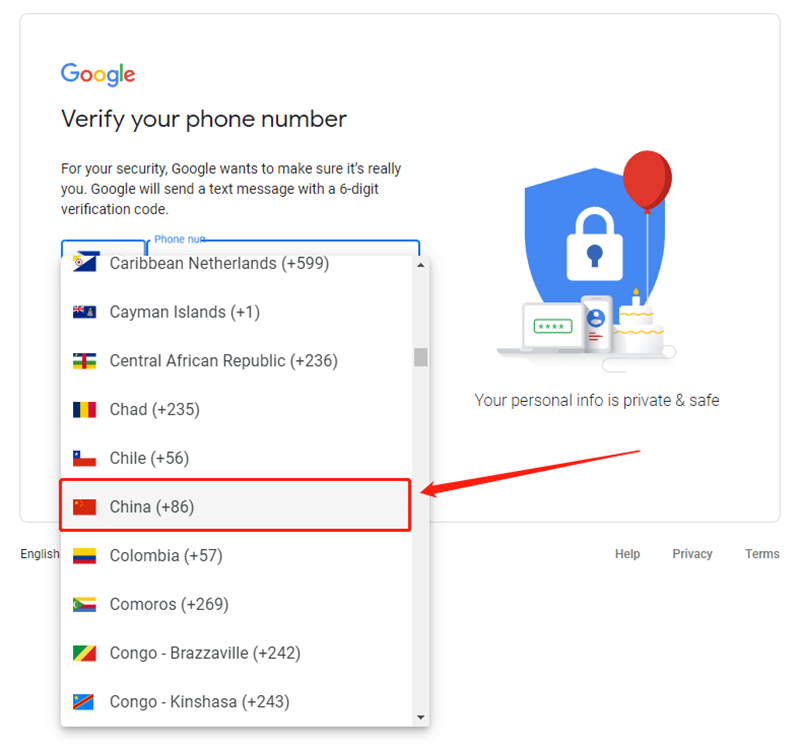Choose Colombia (+57) country code
800x751 pixels.
pos(166,556)
